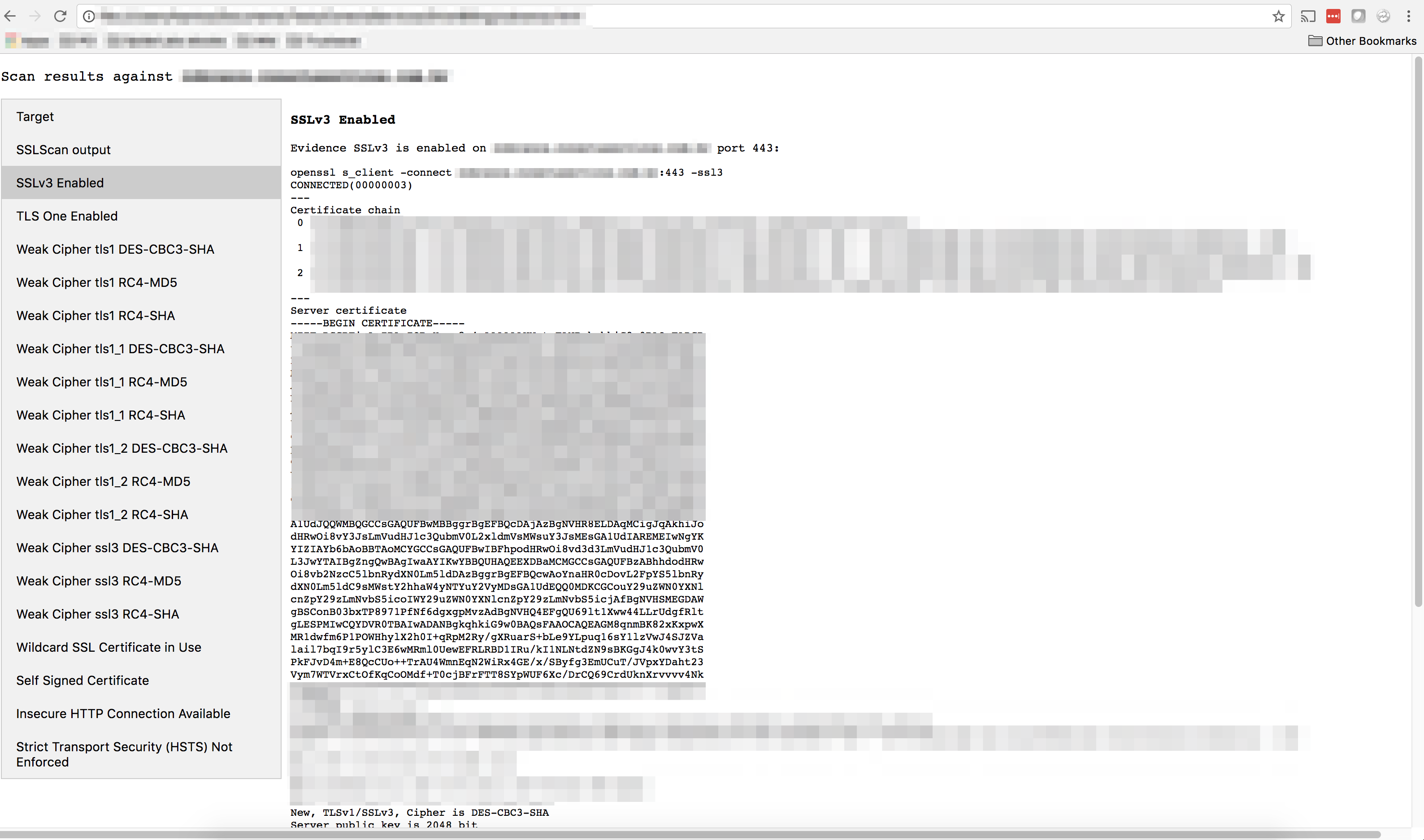Click Self Signed Certificate sidebar item

(x=83, y=680)
